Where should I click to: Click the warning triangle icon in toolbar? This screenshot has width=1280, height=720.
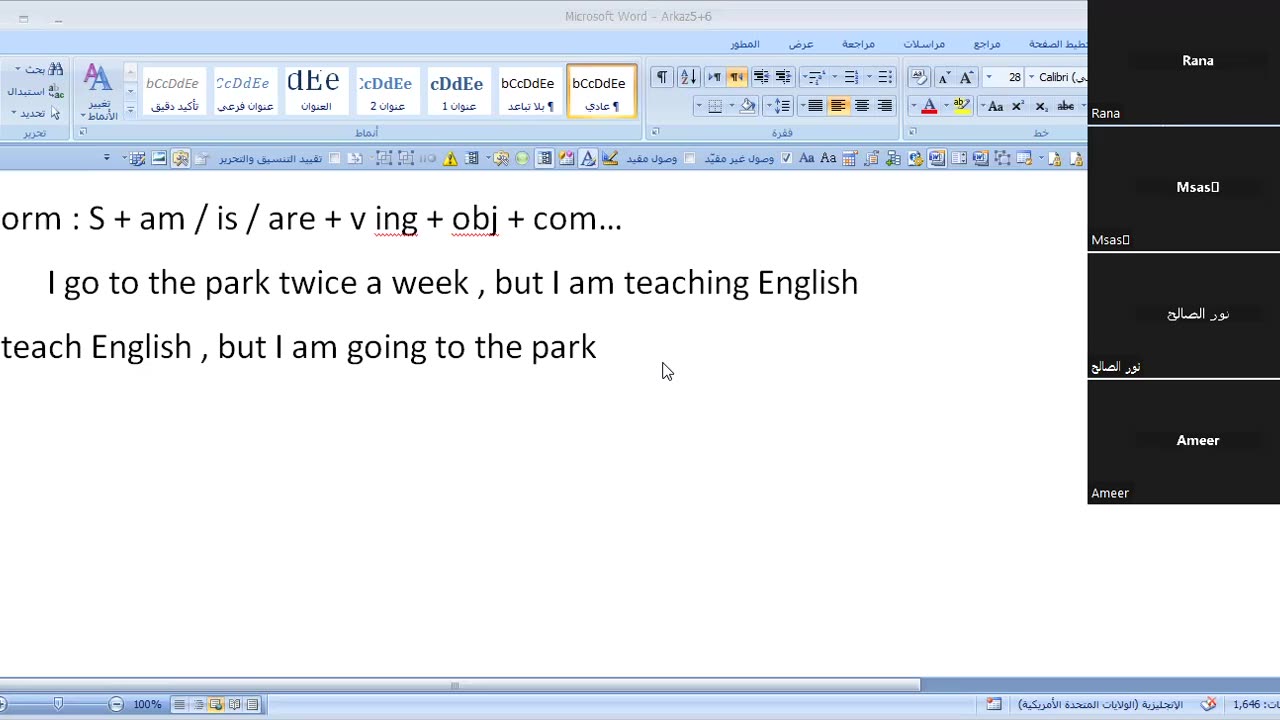click(x=451, y=158)
